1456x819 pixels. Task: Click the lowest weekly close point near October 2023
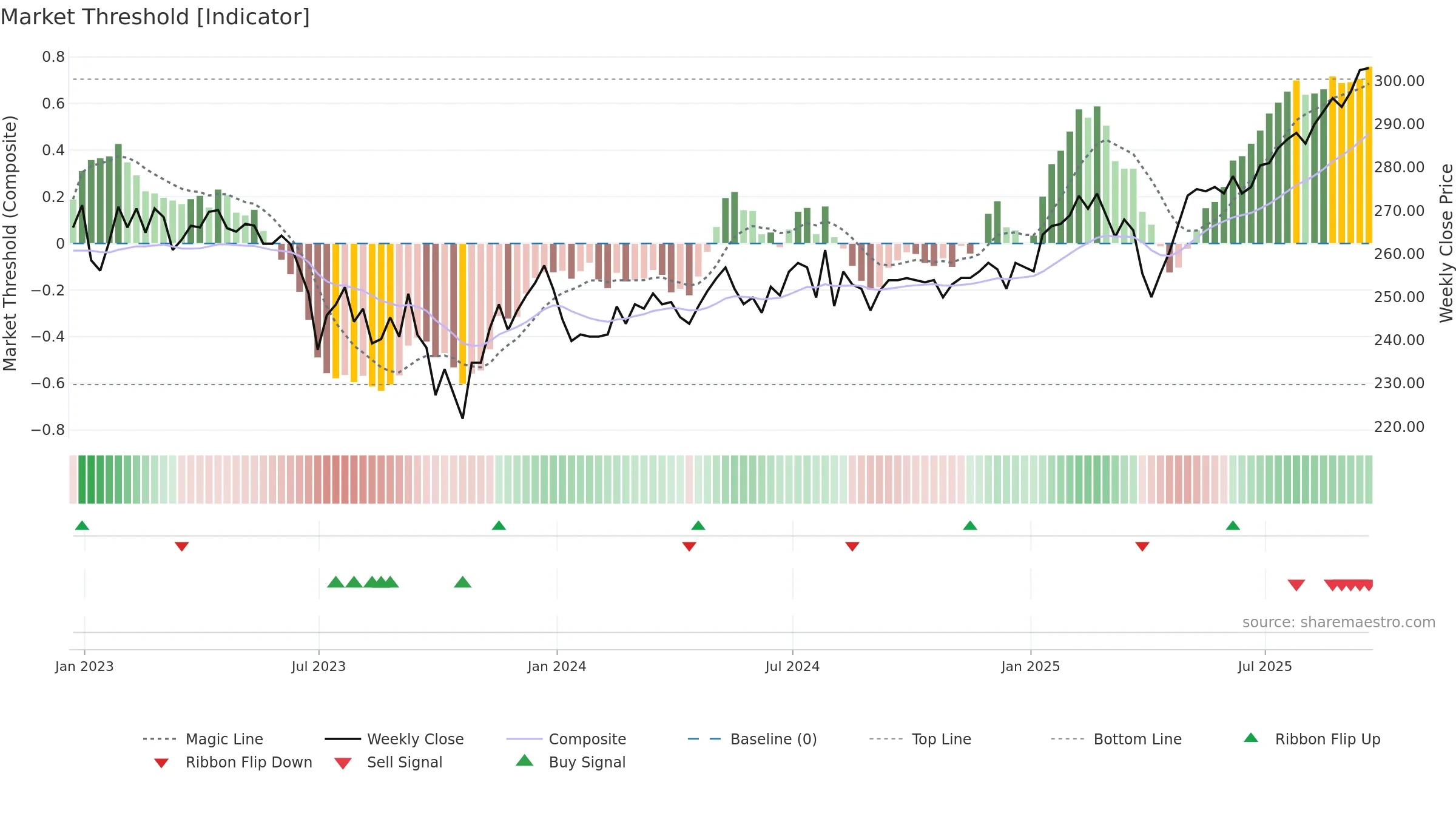462,418
